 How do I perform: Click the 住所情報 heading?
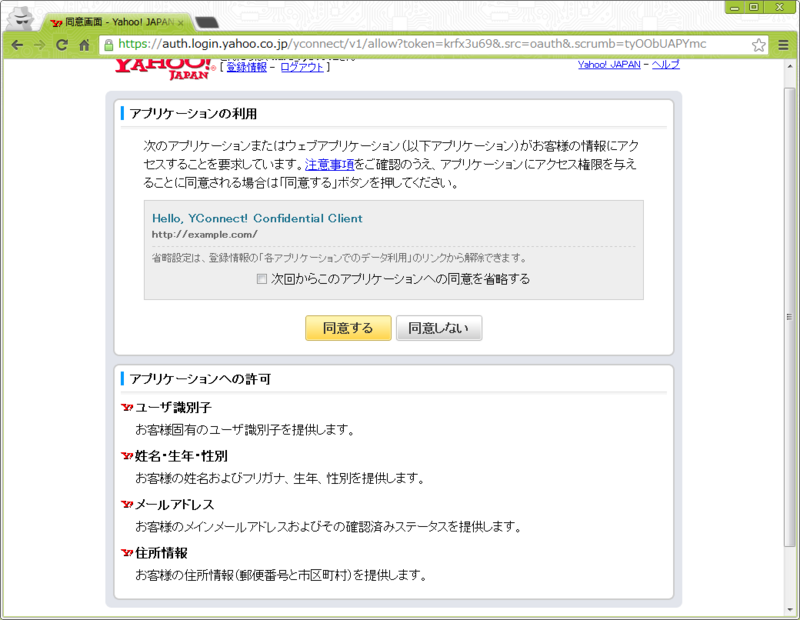coord(161,553)
